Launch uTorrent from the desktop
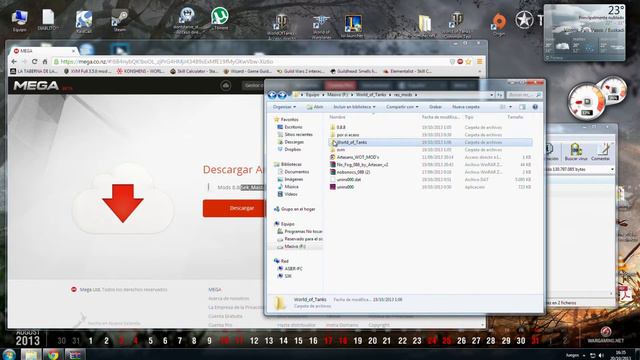The image size is (640, 360). pyautogui.click(x=220, y=19)
